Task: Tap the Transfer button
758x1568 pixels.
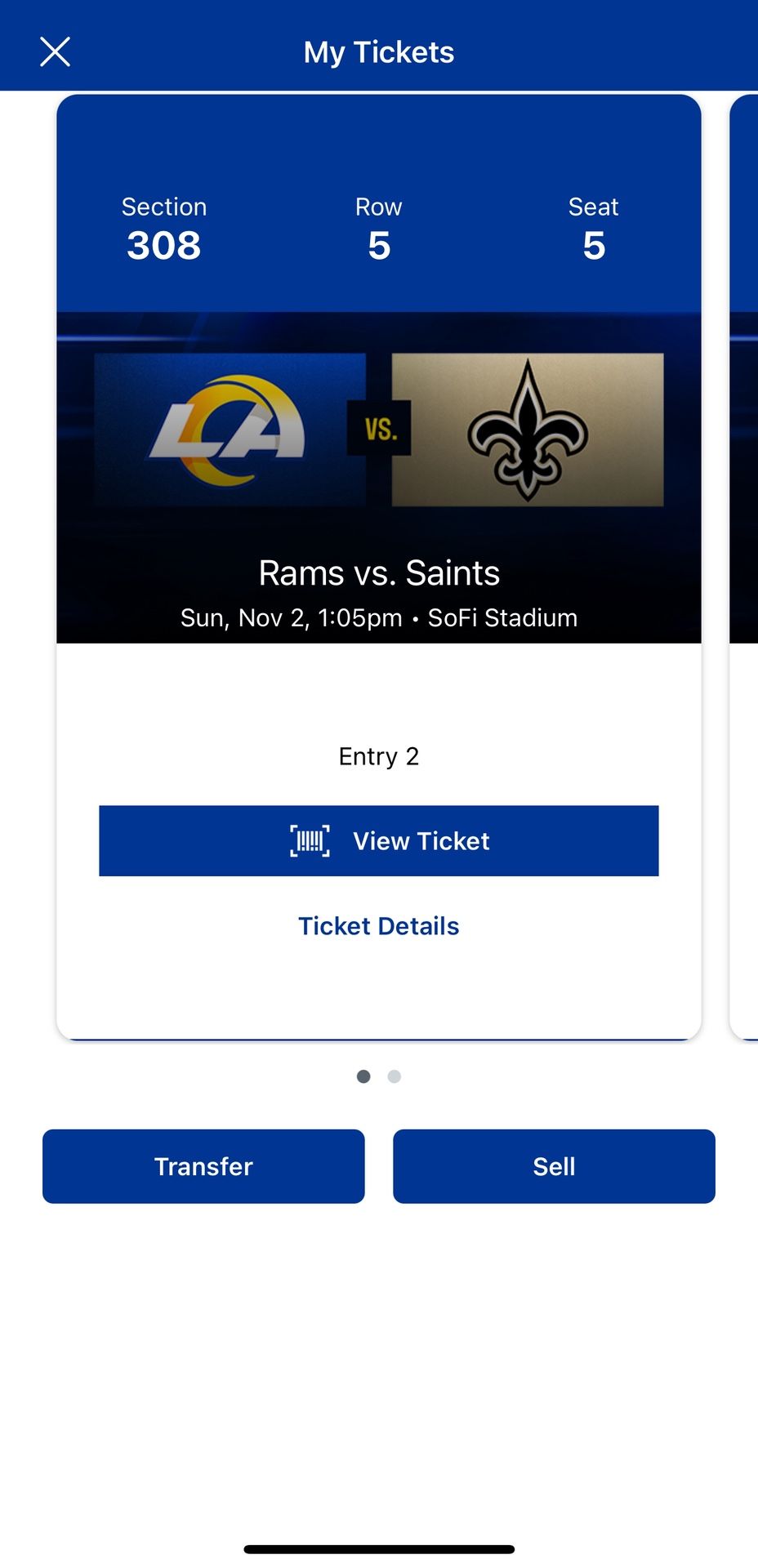Action: click(203, 1166)
